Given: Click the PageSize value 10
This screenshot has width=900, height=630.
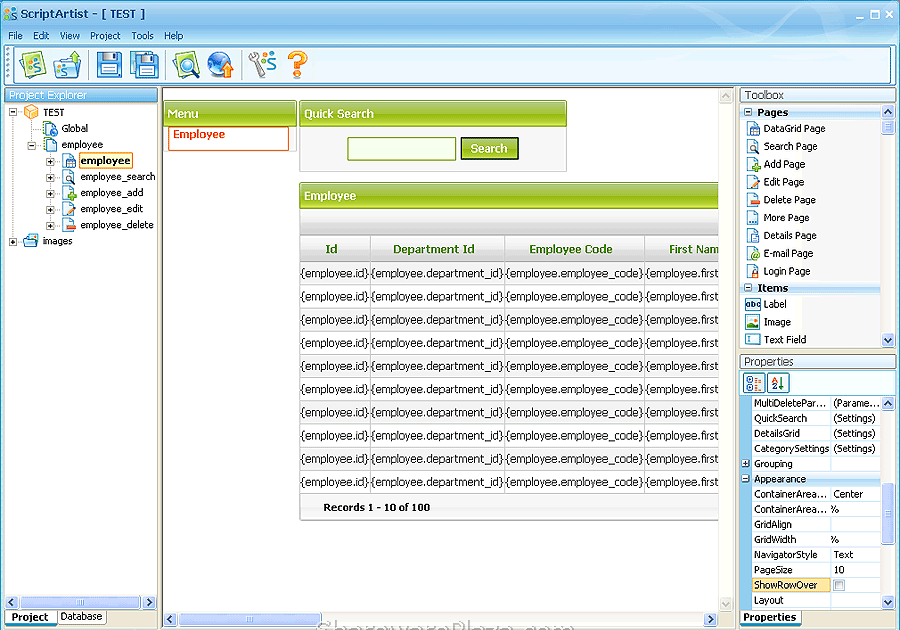Looking at the screenshot, I should [x=855, y=570].
